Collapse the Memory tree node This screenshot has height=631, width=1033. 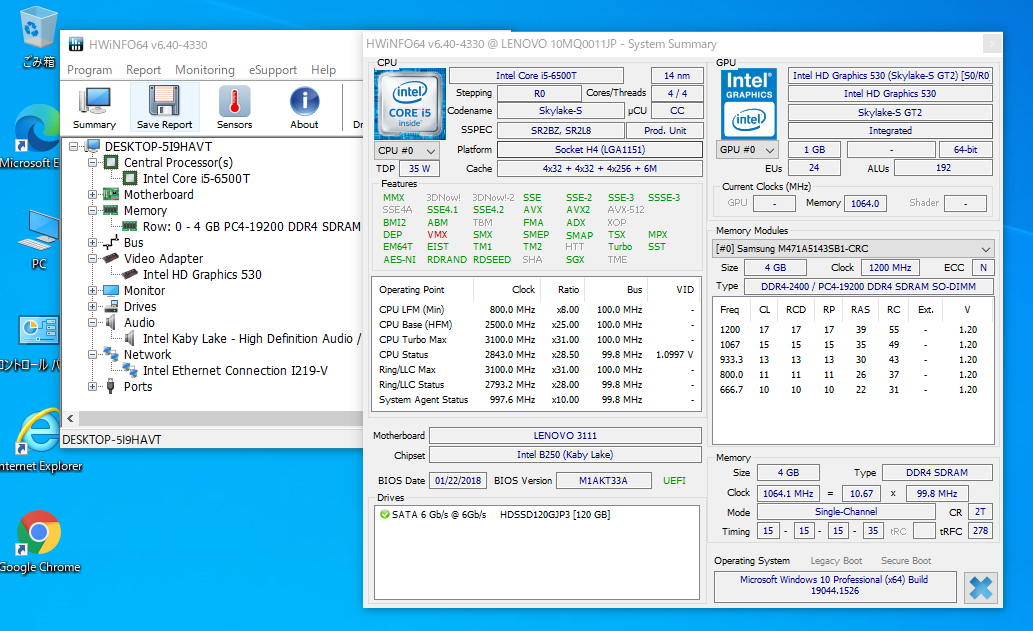(92, 211)
